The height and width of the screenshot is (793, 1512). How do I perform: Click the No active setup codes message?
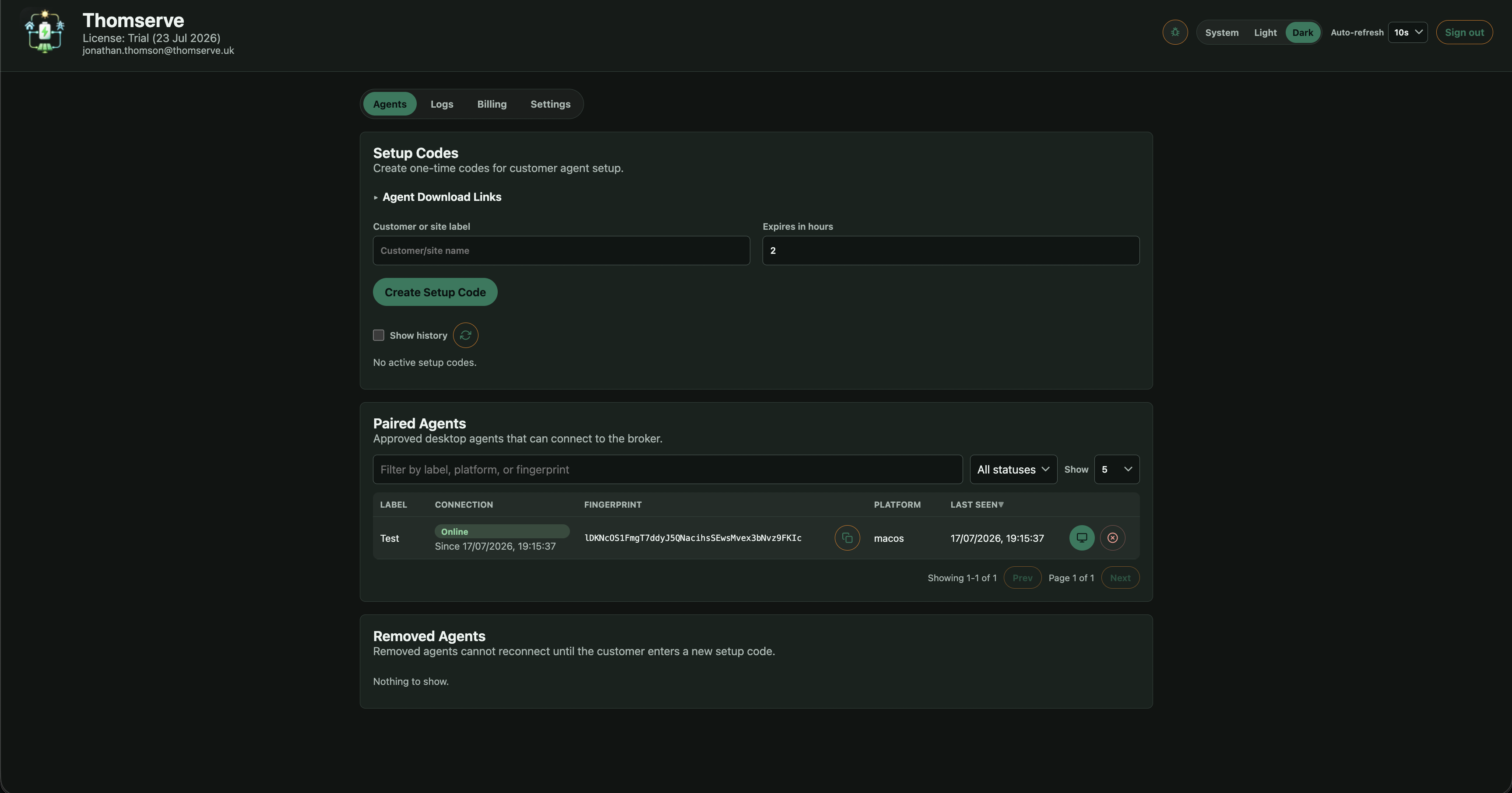pyautogui.click(x=425, y=363)
